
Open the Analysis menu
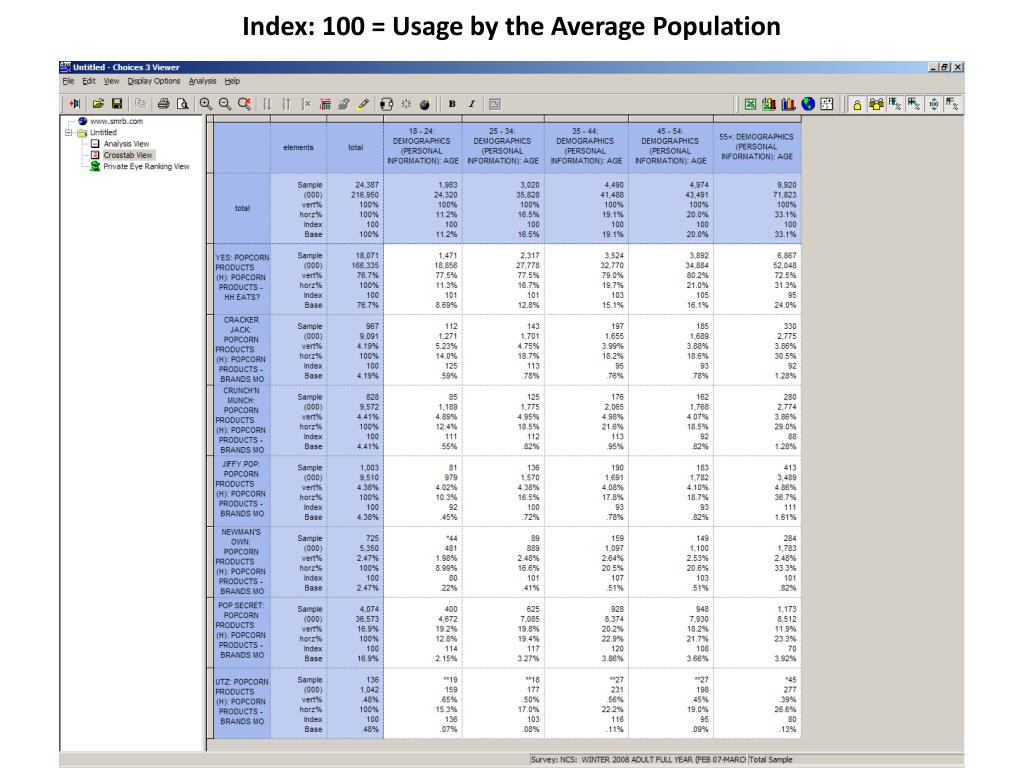(202, 81)
